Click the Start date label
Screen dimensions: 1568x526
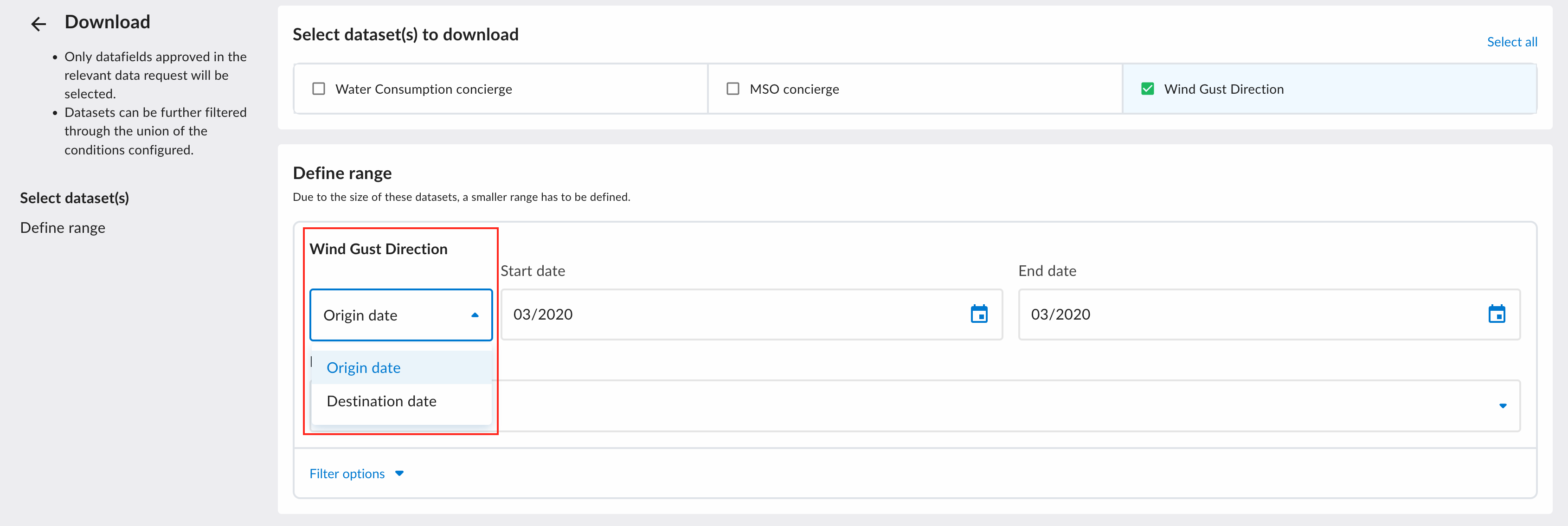(x=533, y=271)
